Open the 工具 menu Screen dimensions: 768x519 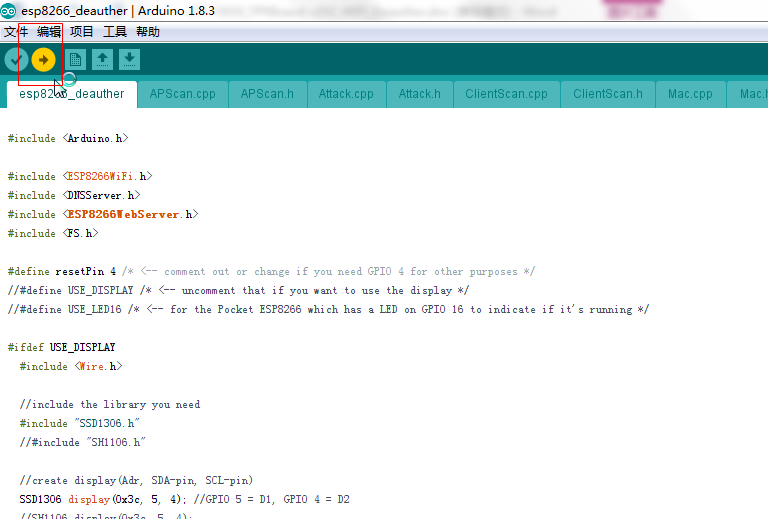(x=115, y=32)
